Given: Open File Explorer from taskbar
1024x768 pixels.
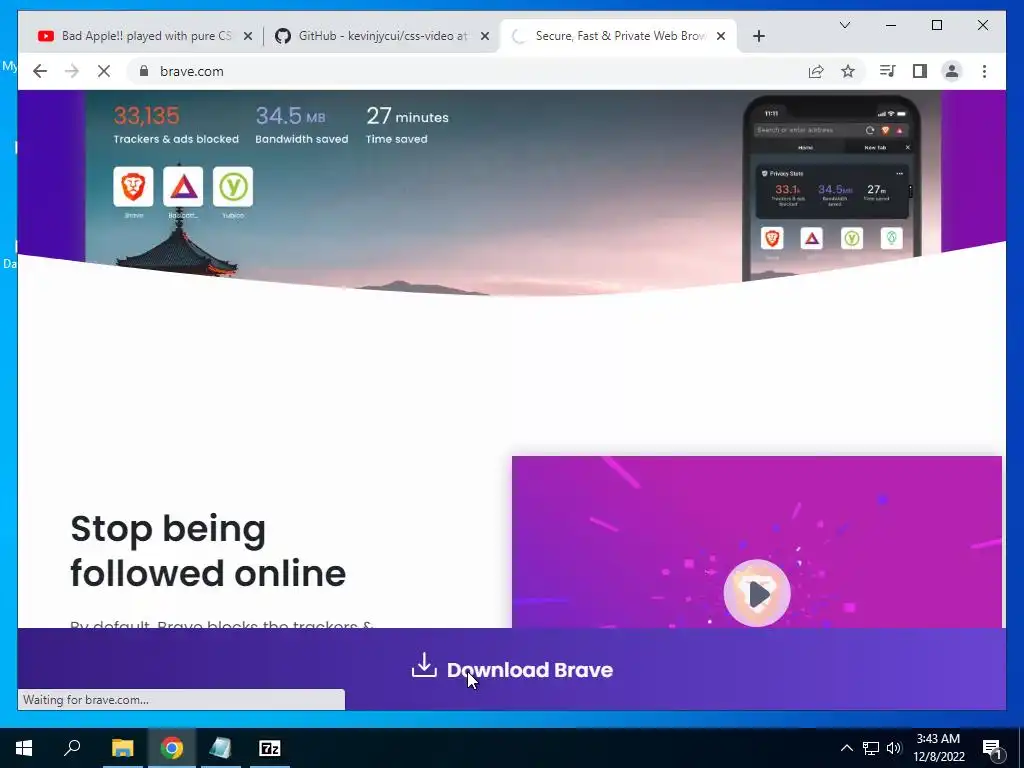Looking at the screenshot, I should pyautogui.click(x=122, y=748).
